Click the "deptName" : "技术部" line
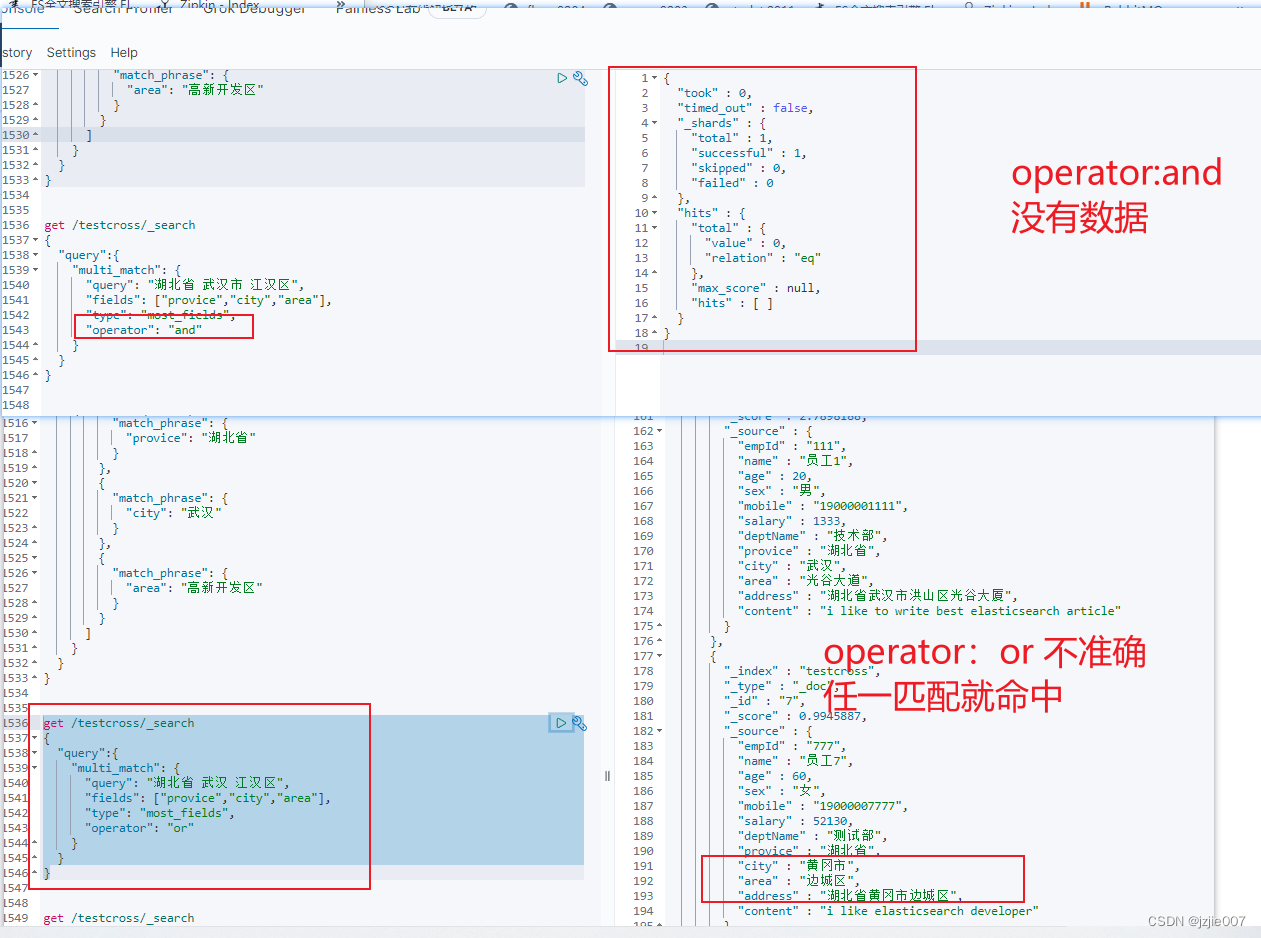The height and width of the screenshot is (938, 1261). 814,536
